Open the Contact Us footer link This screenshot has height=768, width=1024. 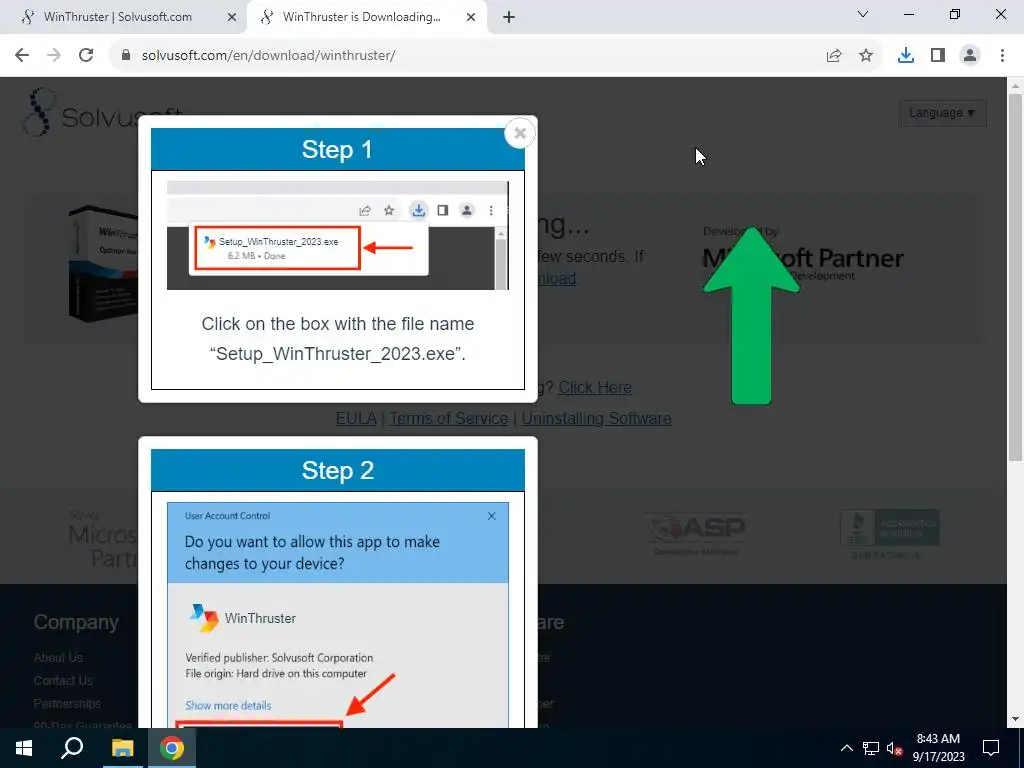point(63,680)
